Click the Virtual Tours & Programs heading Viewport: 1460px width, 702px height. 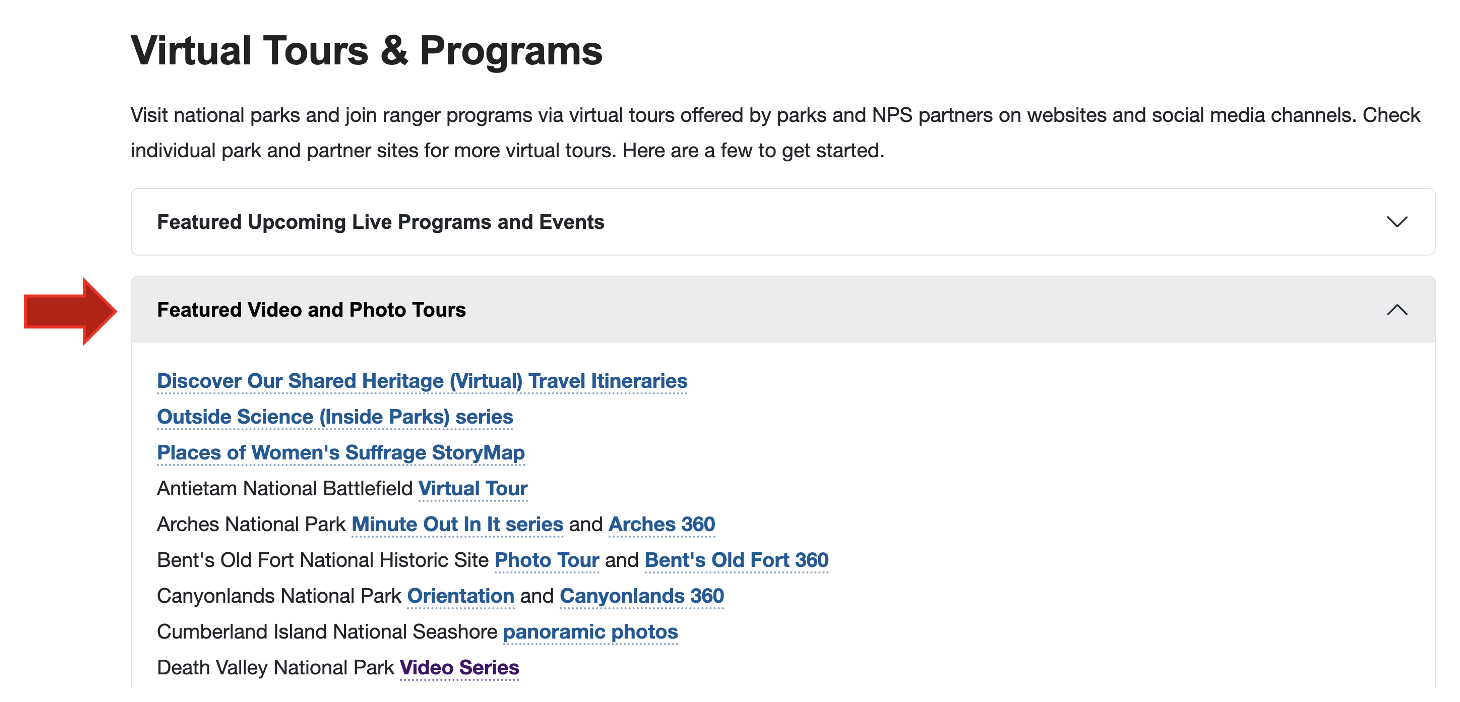point(366,49)
